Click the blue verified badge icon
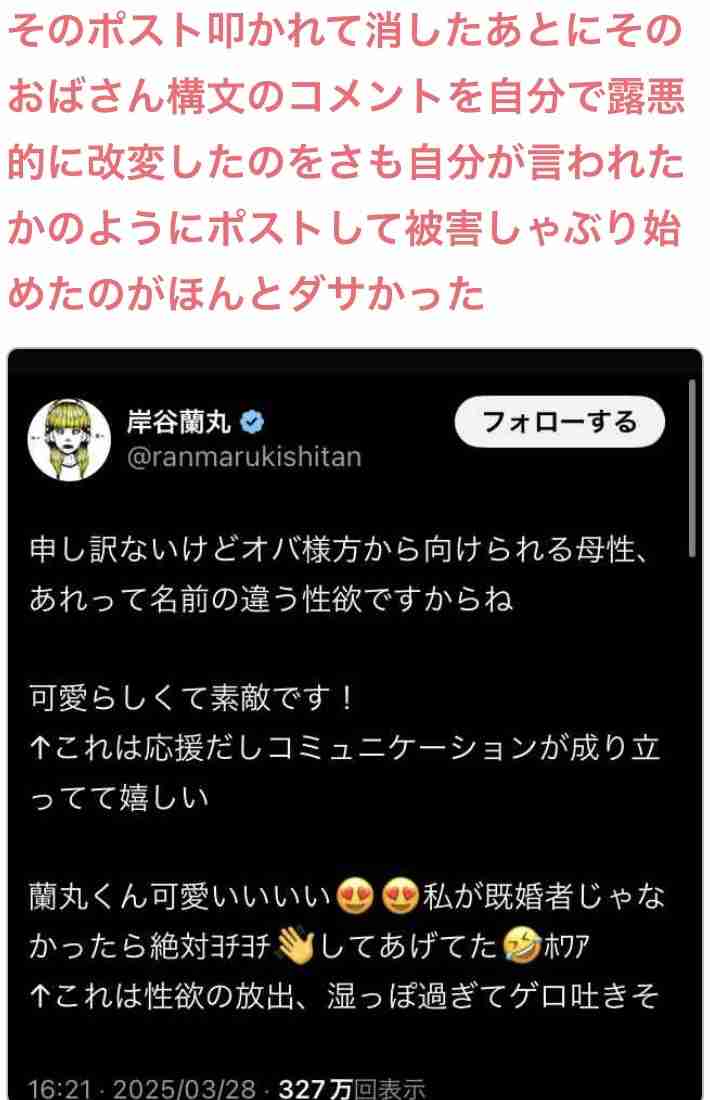The image size is (710, 1100). (x=253, y=422)
